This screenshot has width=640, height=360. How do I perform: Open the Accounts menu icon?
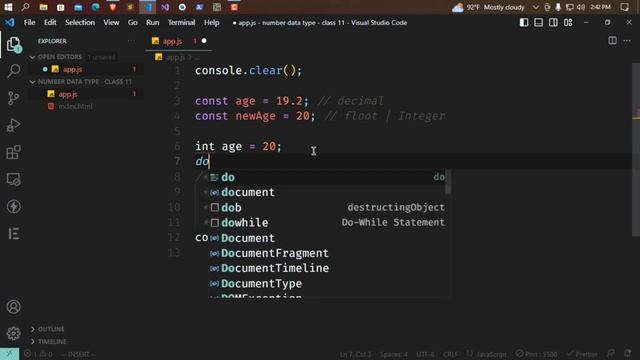pos(13,307)
